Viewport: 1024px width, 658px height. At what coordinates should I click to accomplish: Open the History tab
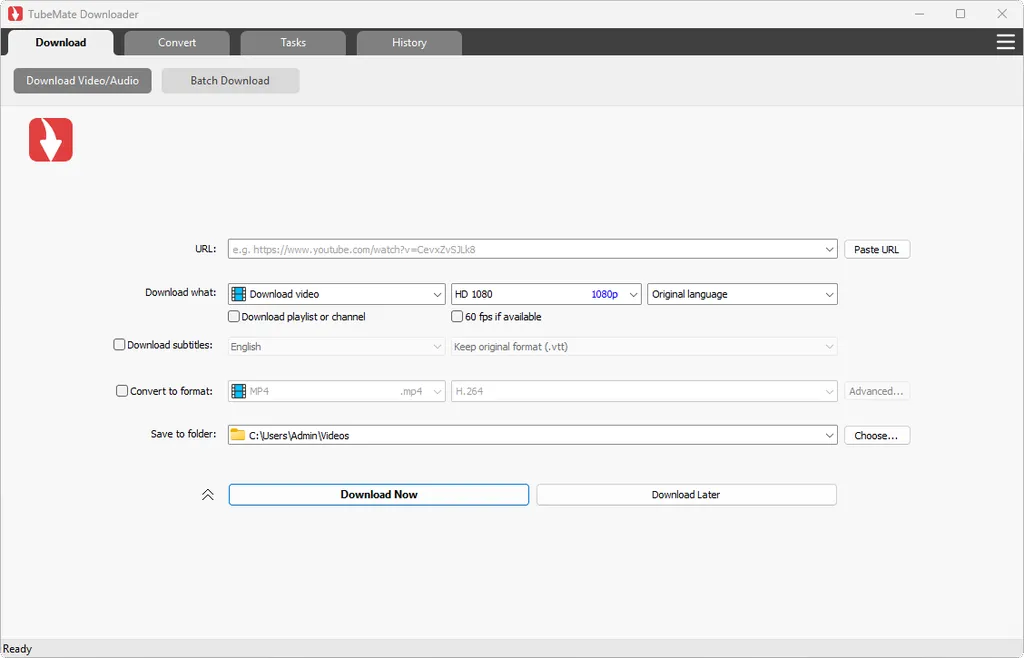409,42
